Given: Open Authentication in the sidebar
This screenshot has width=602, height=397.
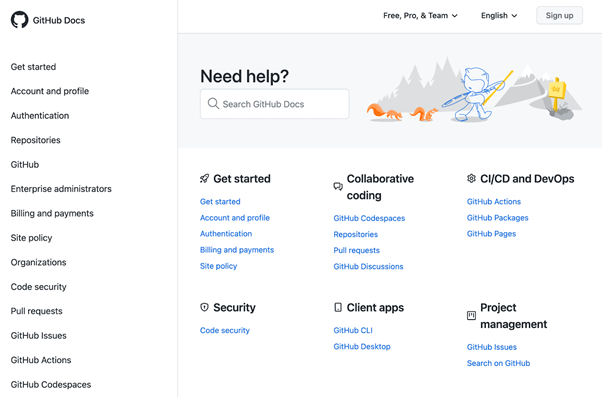Looking at the screenshot, I should [40, 116].
